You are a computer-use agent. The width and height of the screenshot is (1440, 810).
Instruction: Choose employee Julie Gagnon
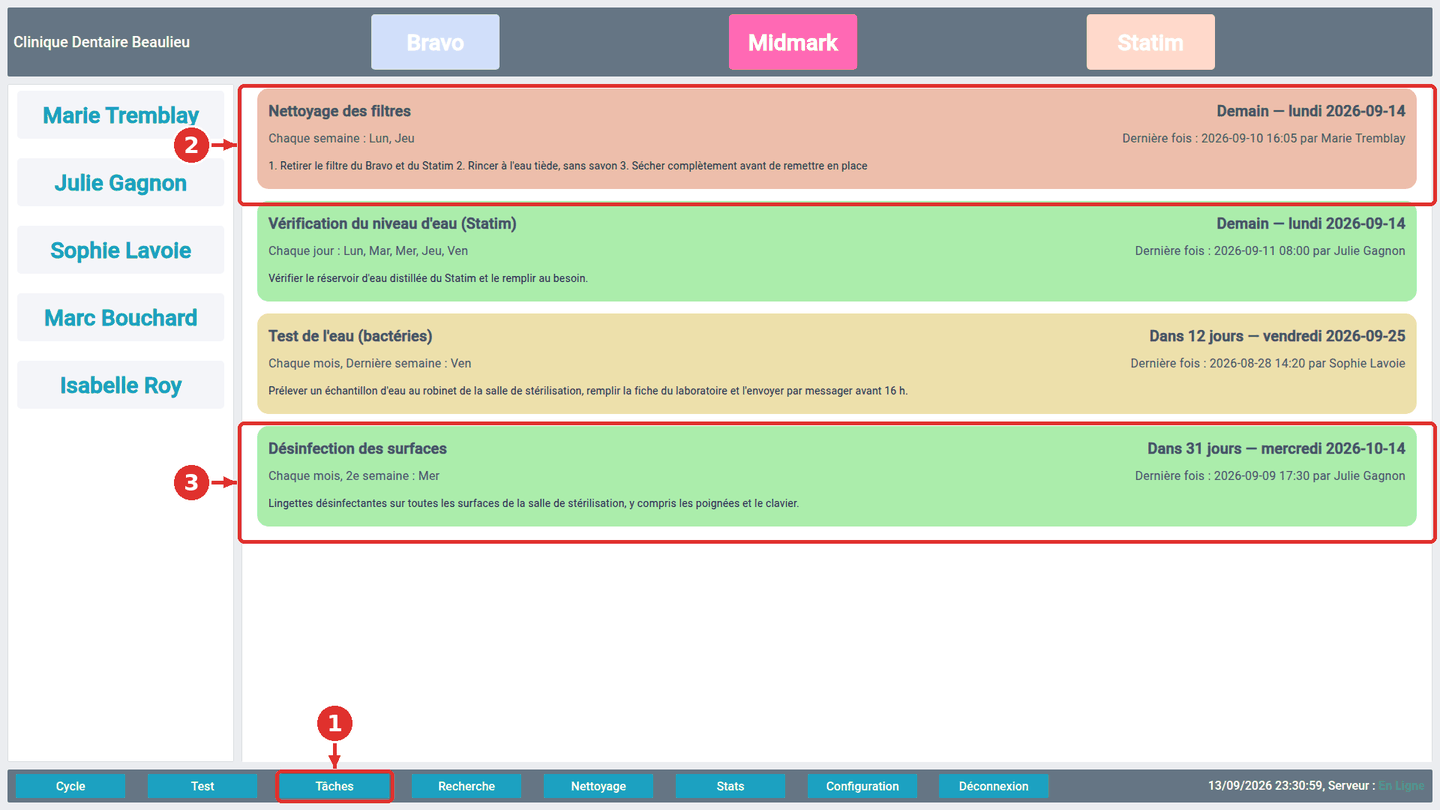(x=121, y=182)
